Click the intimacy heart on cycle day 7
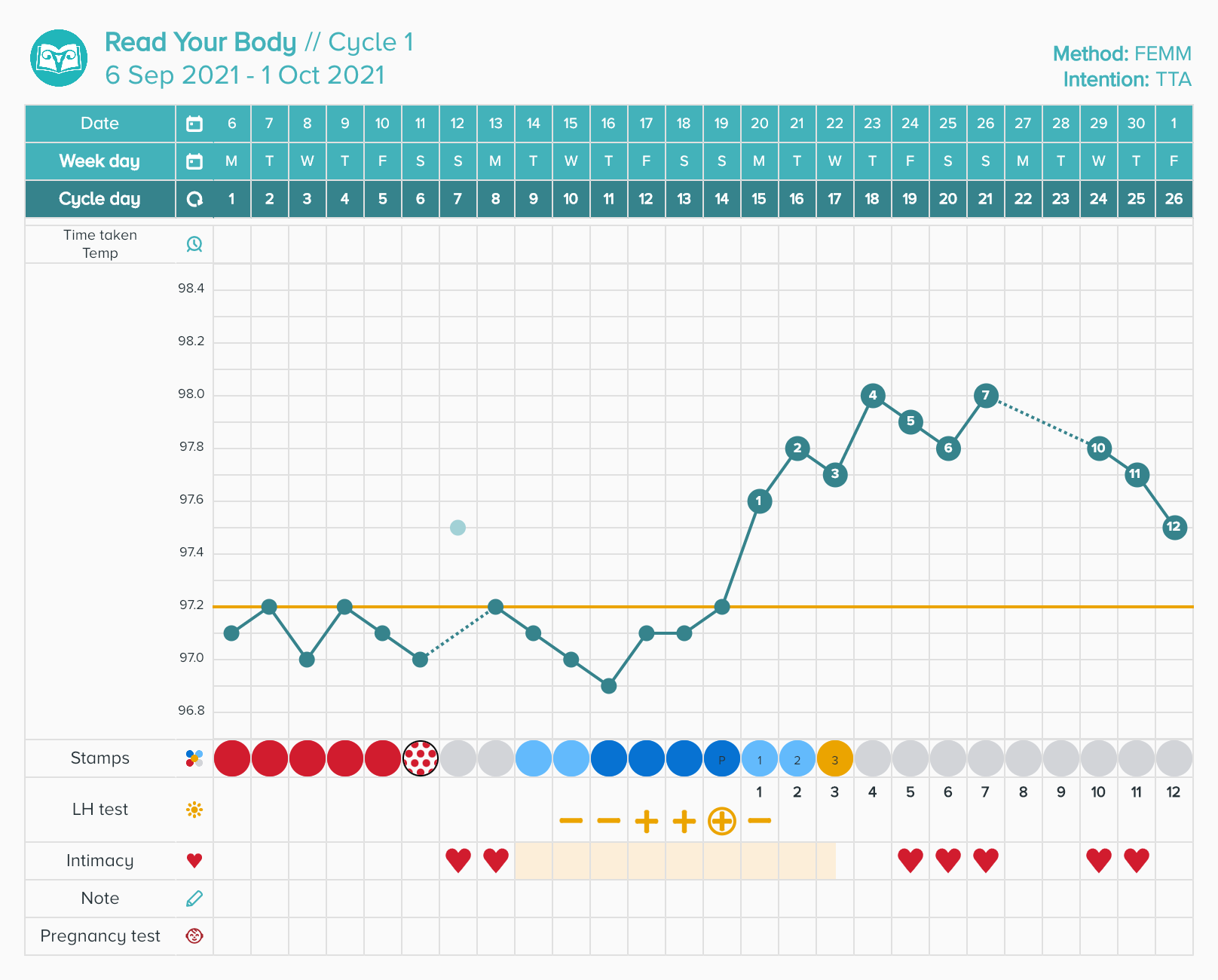1218x980 pixels. tap(458, 860)
